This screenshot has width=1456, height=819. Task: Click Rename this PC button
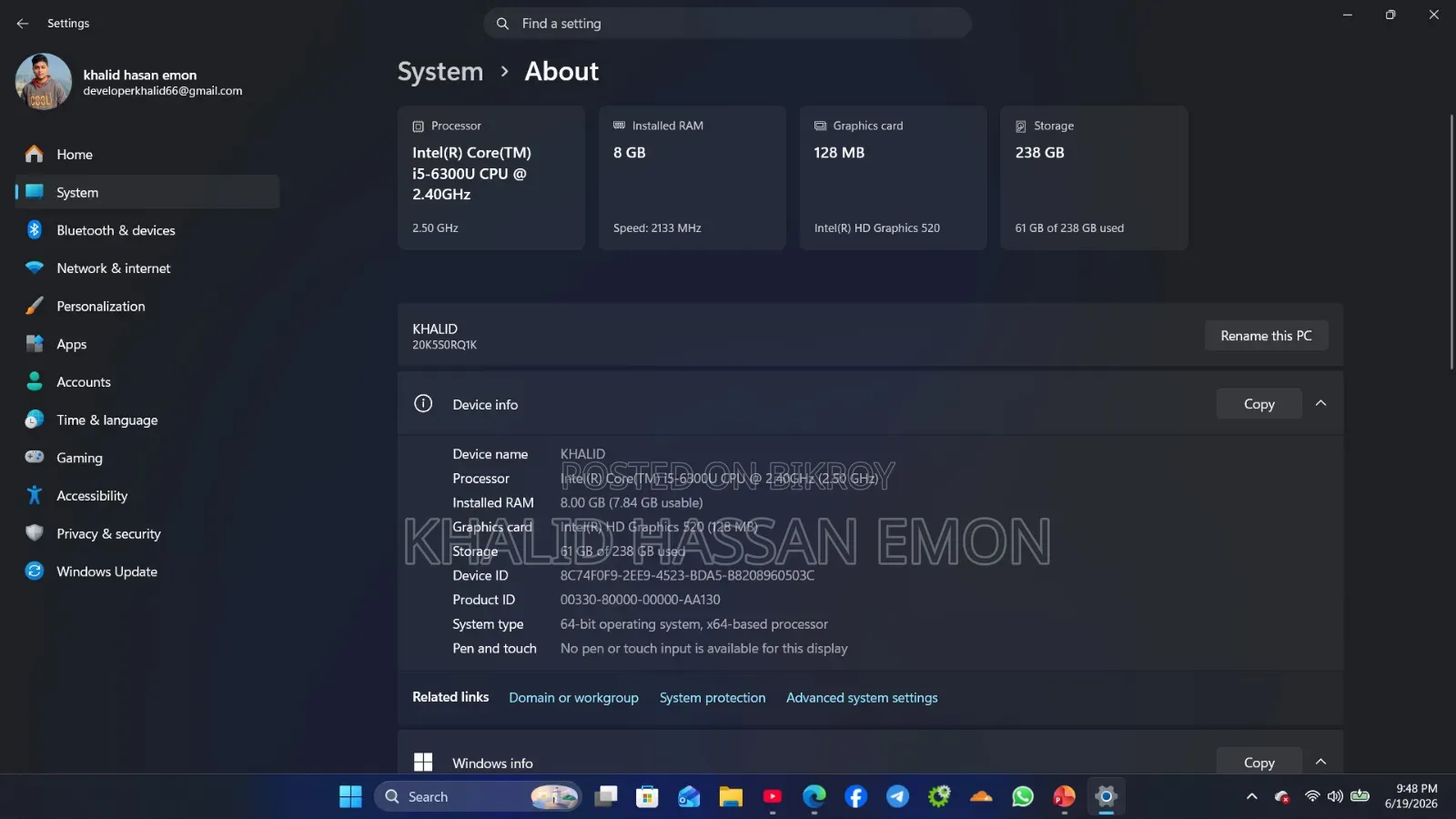click(x=1266, y=336)
